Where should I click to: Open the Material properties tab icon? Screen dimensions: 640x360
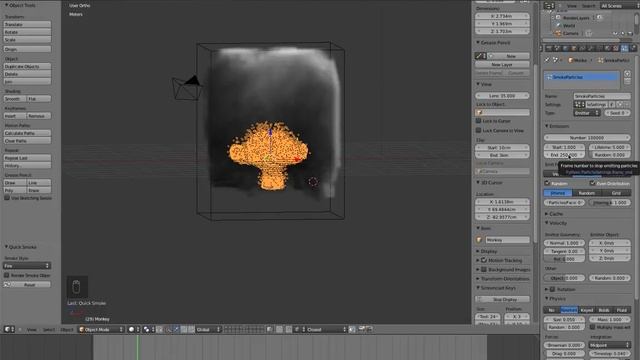pos(607,48)
